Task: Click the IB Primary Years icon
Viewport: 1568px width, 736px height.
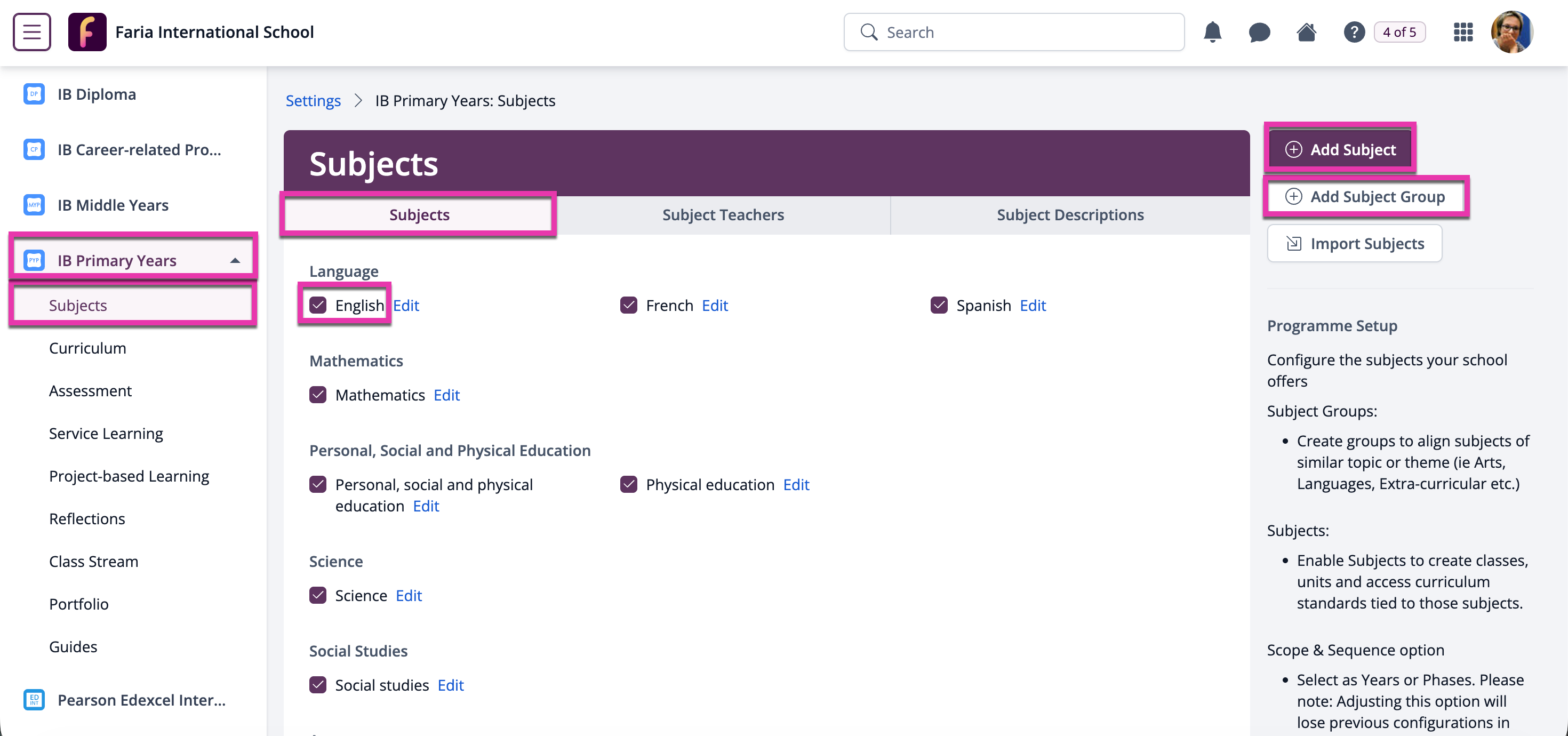Action: click(x=34, y=261)
